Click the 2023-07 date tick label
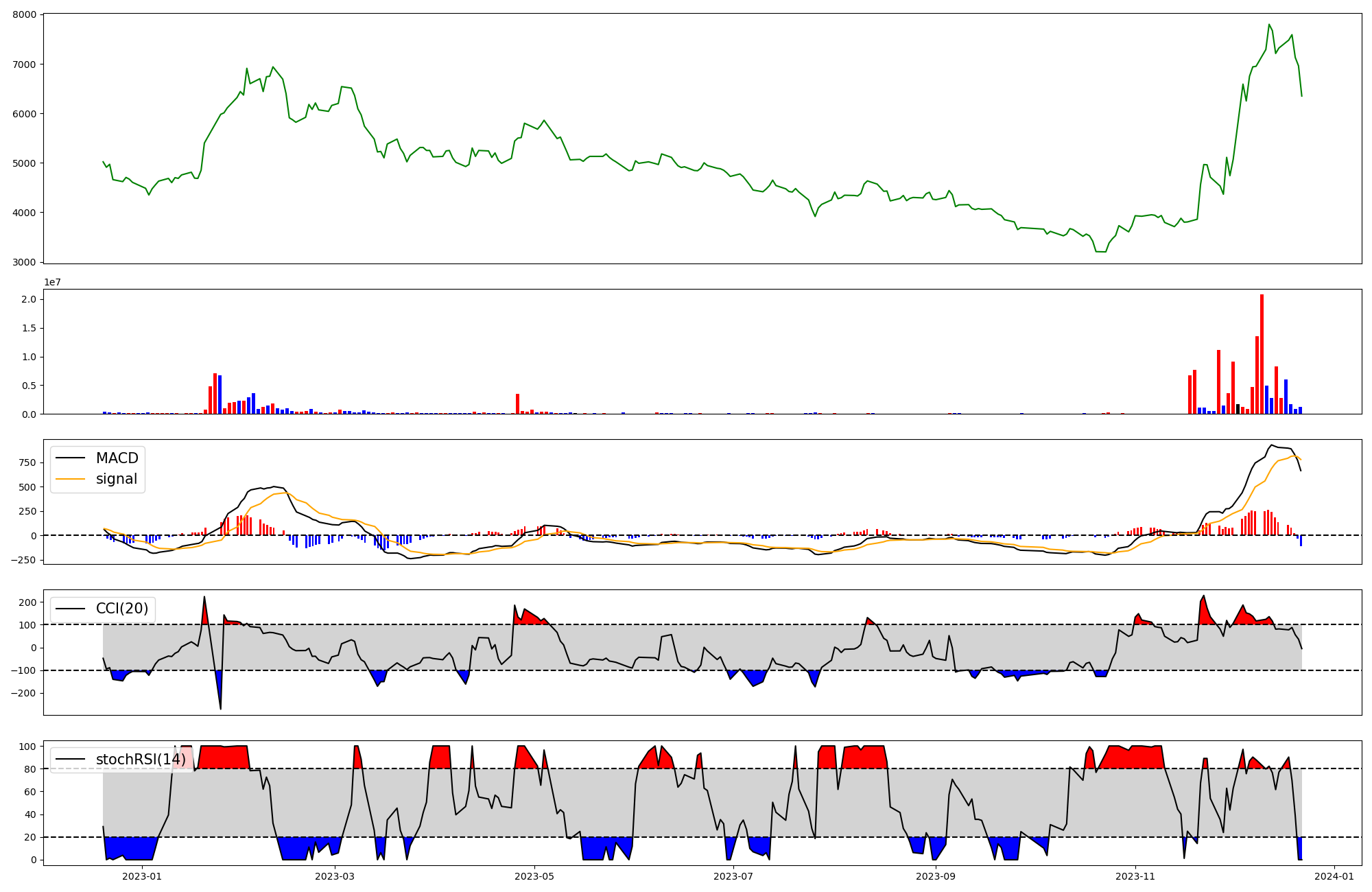Image resolution: width=1372 pixels, height=892 pixels. pyautogui.click(x=734, y=876)
